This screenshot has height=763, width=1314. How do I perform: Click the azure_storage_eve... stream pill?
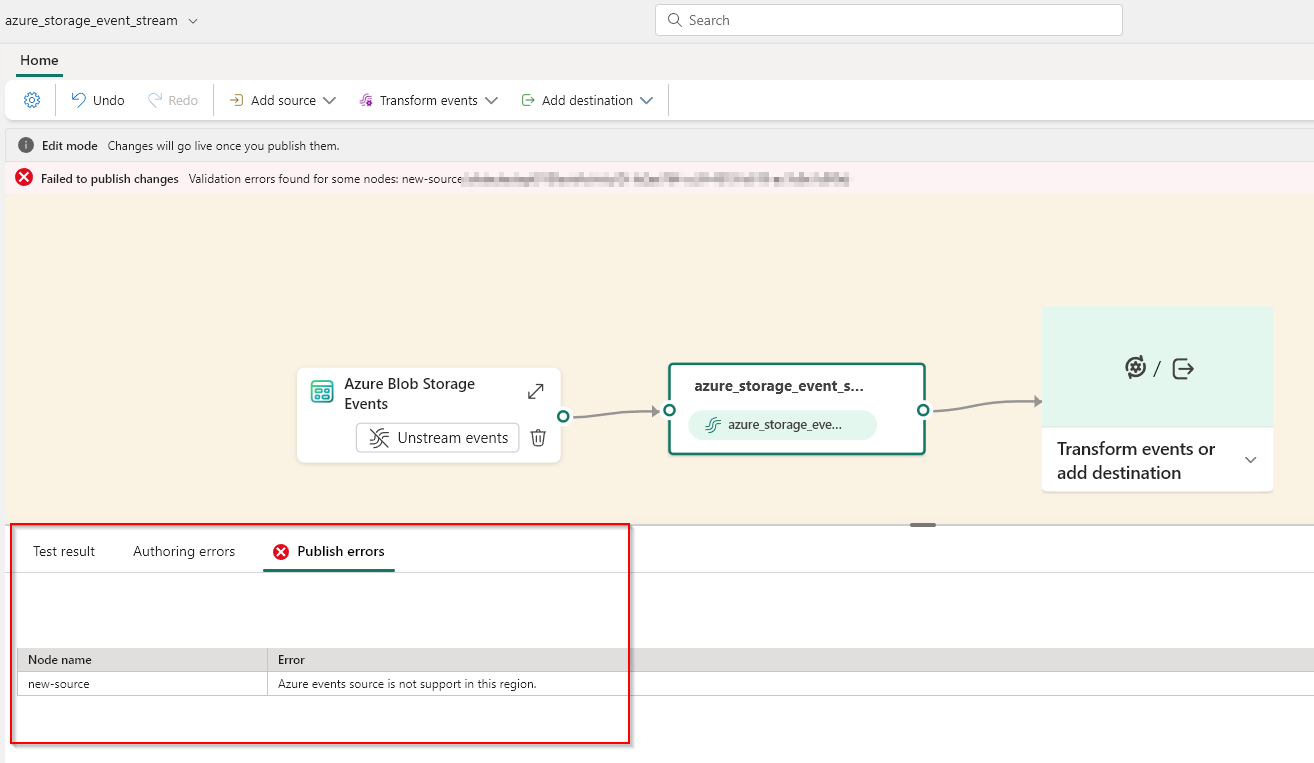pyautogui.click(x=782, y=424)
